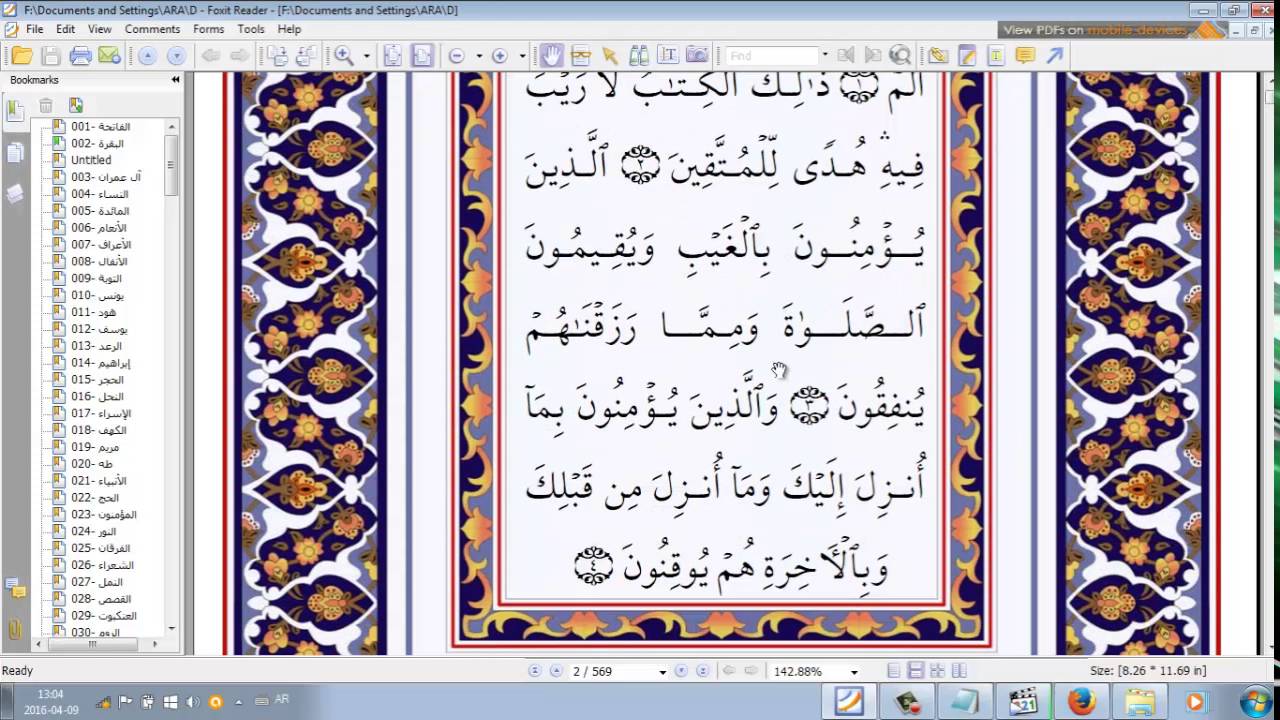Go to first page in status bar

[534, 671]
